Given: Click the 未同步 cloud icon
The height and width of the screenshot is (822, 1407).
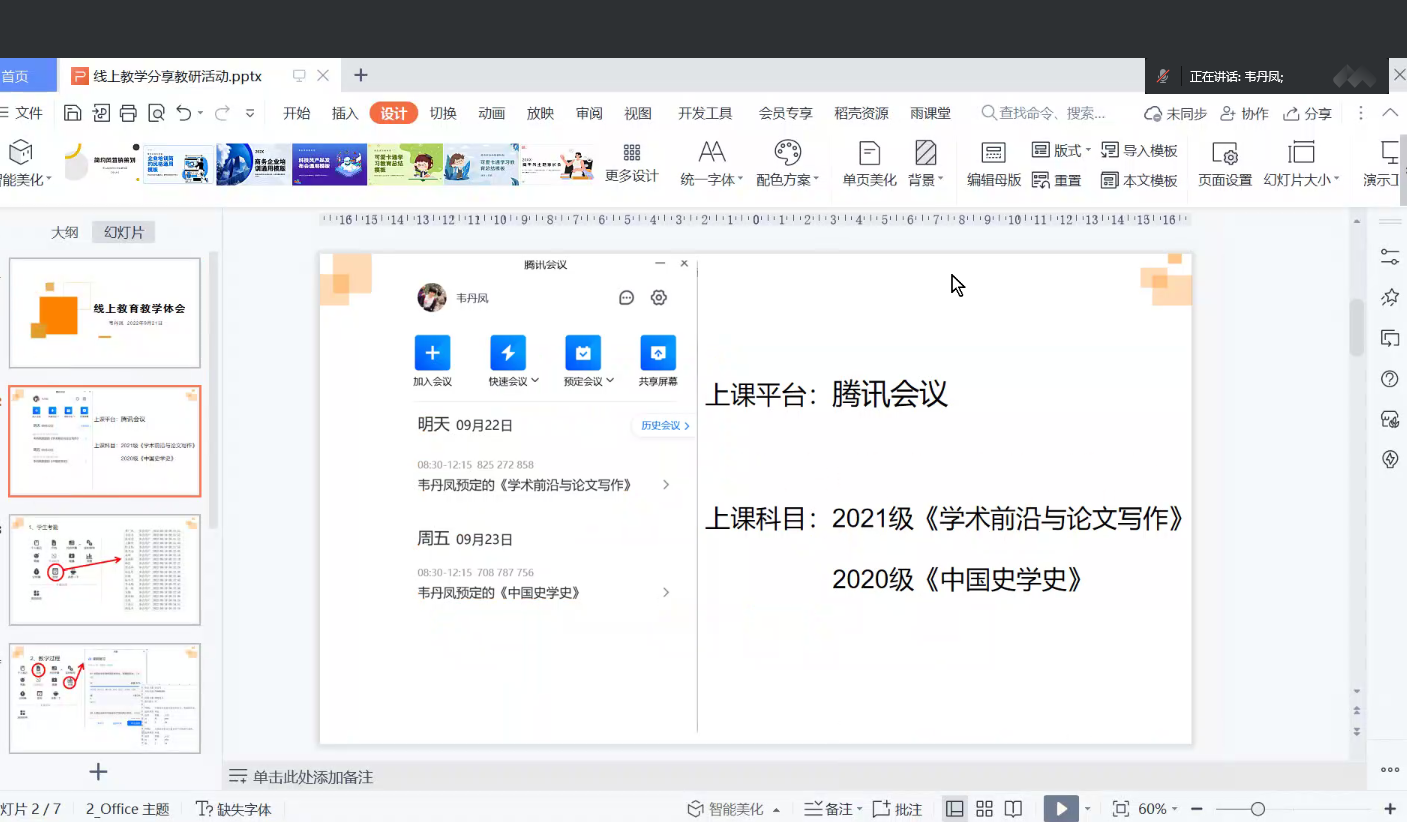Looking at the screenshot, I should click(1153, 114).
